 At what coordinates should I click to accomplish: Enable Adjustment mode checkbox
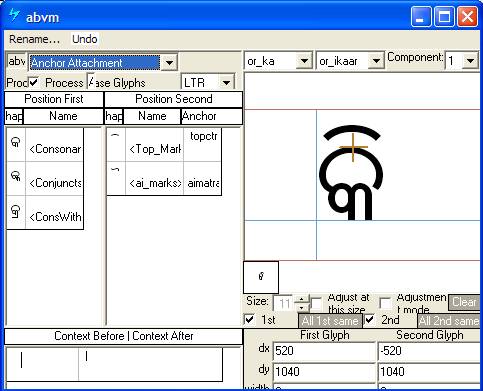[385, 303]
